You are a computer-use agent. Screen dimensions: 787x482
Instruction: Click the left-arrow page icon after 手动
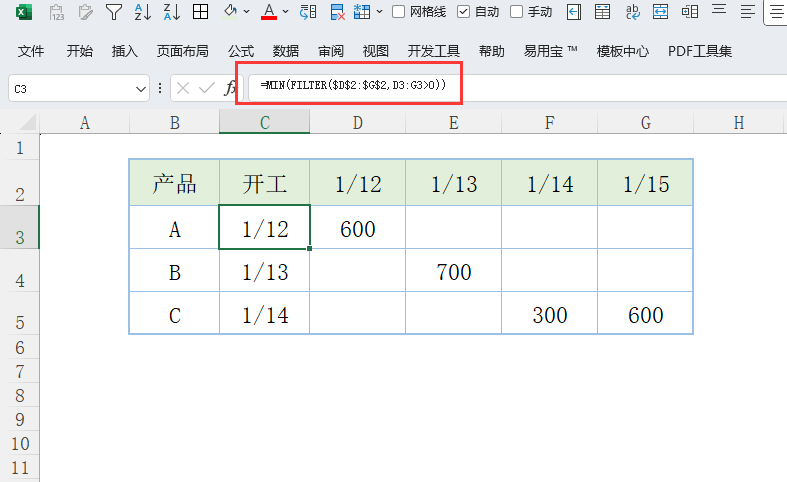[x=574, y=12]
